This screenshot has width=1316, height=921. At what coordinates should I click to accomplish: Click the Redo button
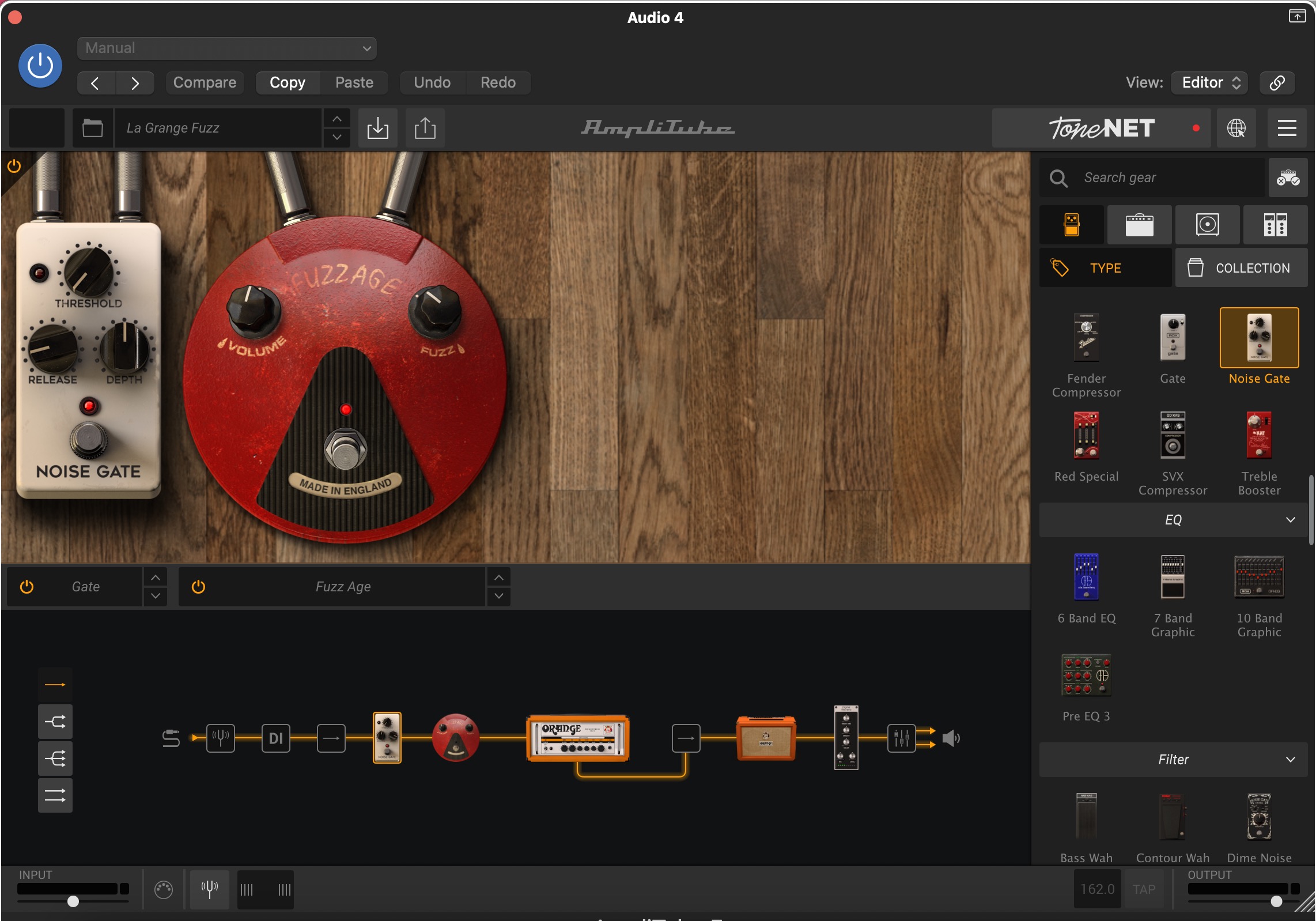(x=498, y=83)
